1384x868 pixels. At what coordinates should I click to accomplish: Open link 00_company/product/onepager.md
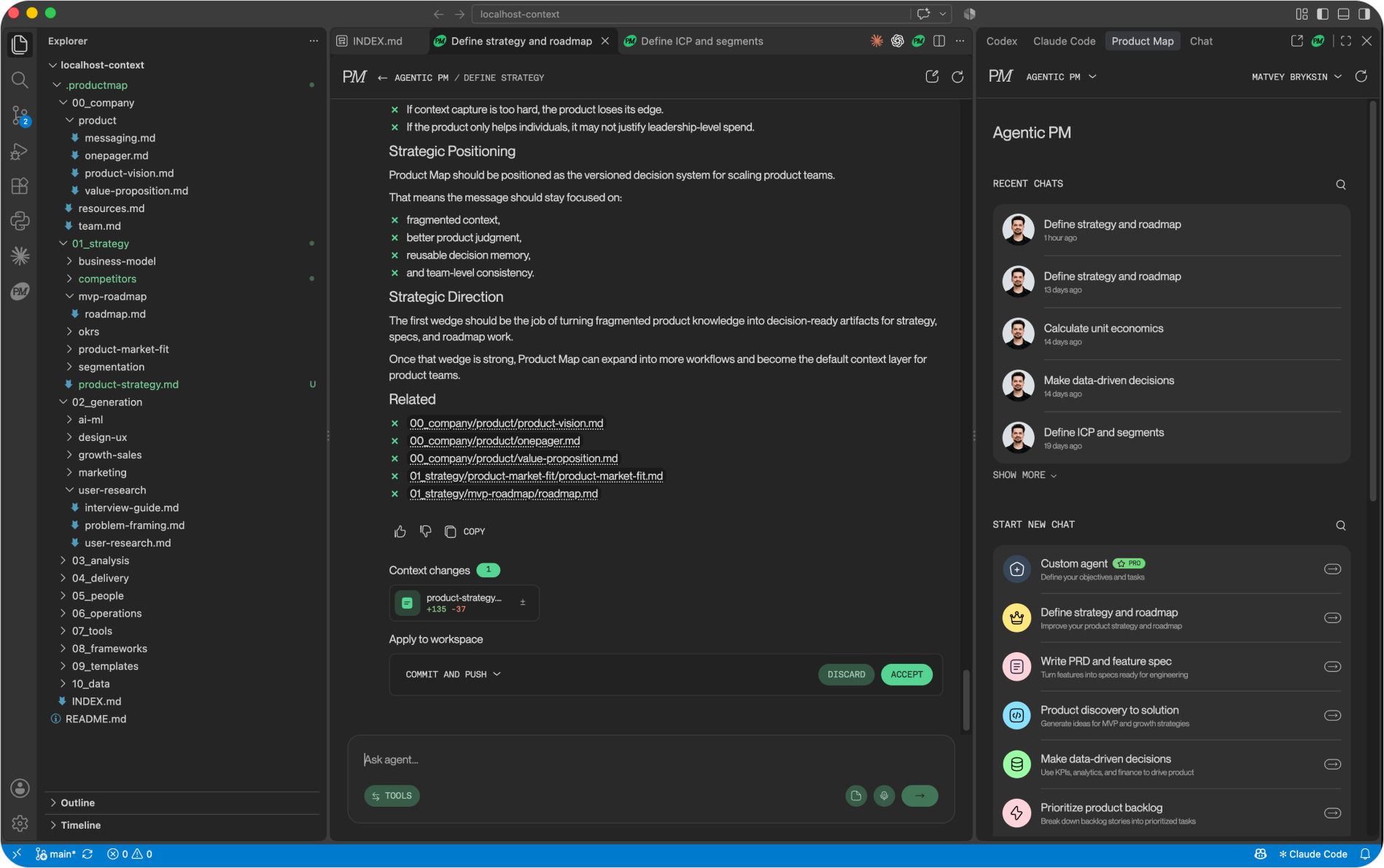pyautogui.click(x=494, y=441)
